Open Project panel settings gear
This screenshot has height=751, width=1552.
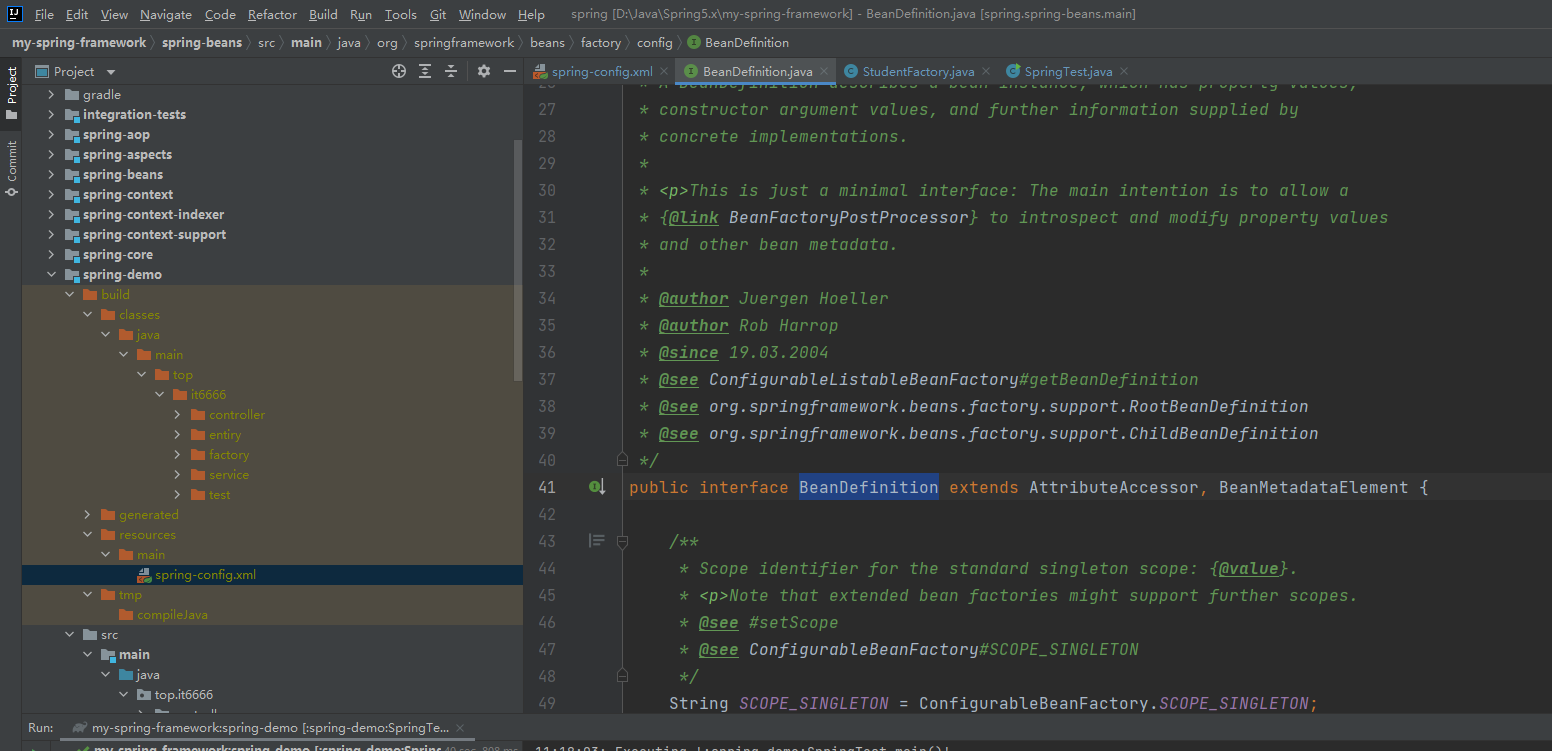[484, 71]
